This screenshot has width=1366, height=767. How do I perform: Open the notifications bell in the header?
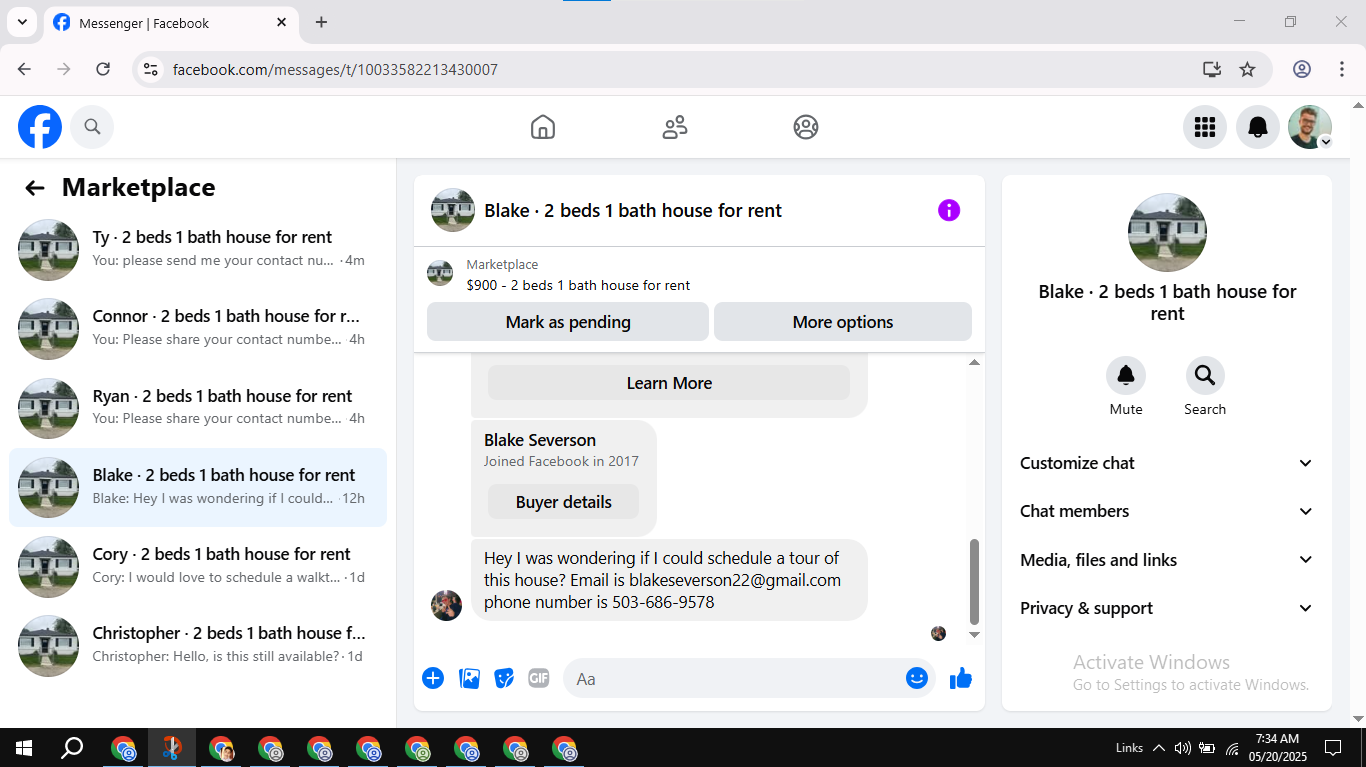1258,127
